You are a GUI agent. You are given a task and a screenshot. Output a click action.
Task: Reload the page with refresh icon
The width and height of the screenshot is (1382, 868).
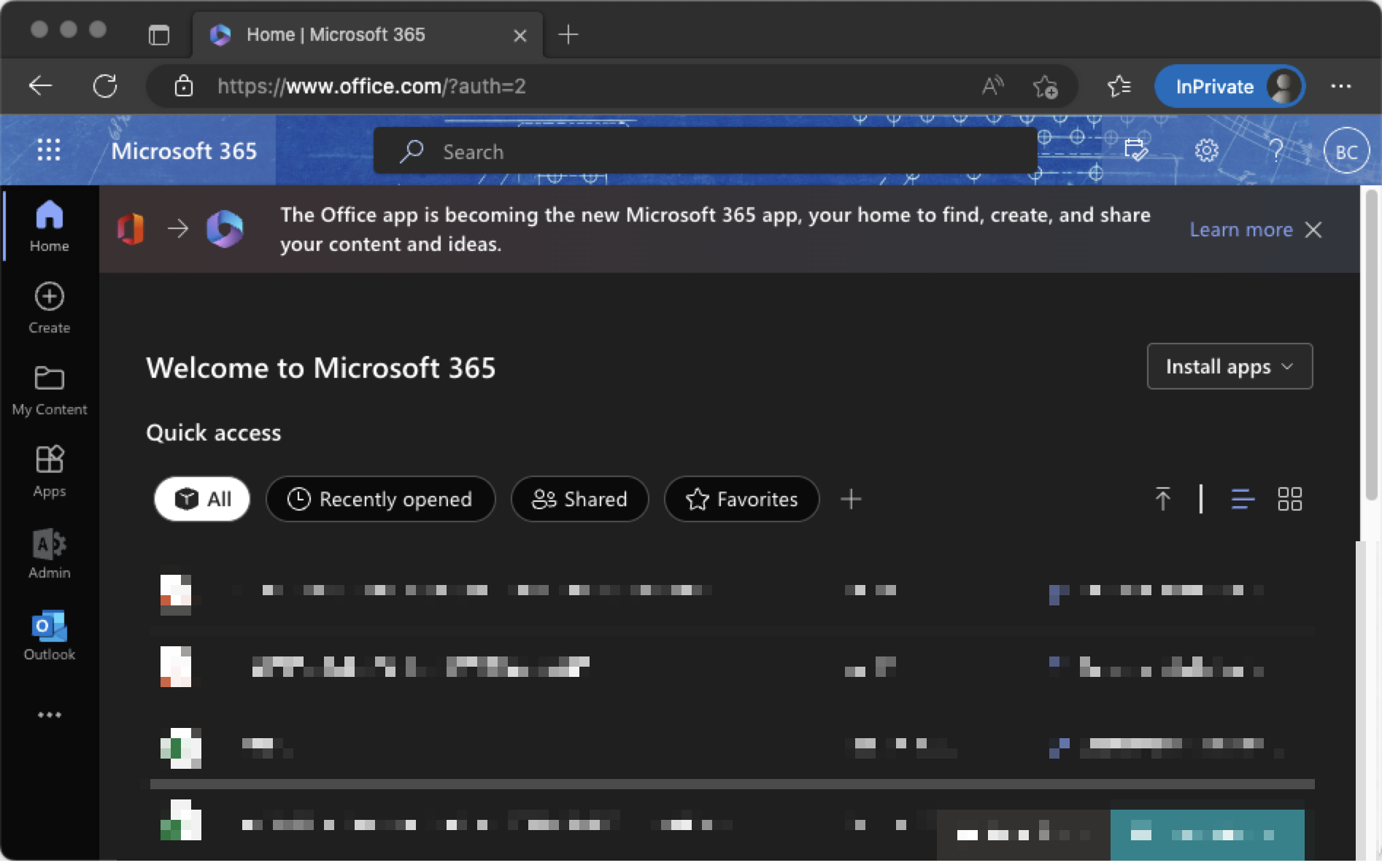tap(105, 86)
